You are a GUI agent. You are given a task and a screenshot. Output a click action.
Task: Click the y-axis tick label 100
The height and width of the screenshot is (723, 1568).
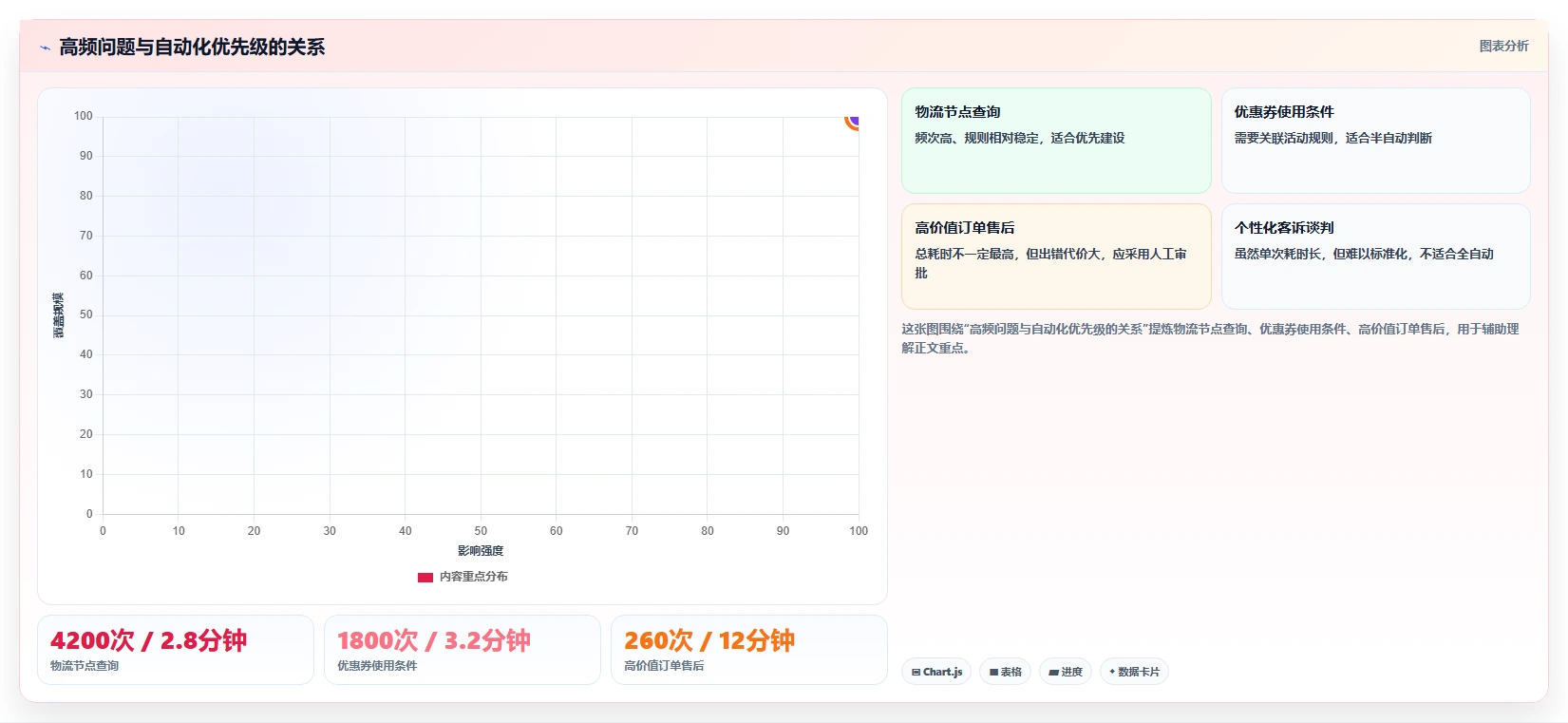84,116
